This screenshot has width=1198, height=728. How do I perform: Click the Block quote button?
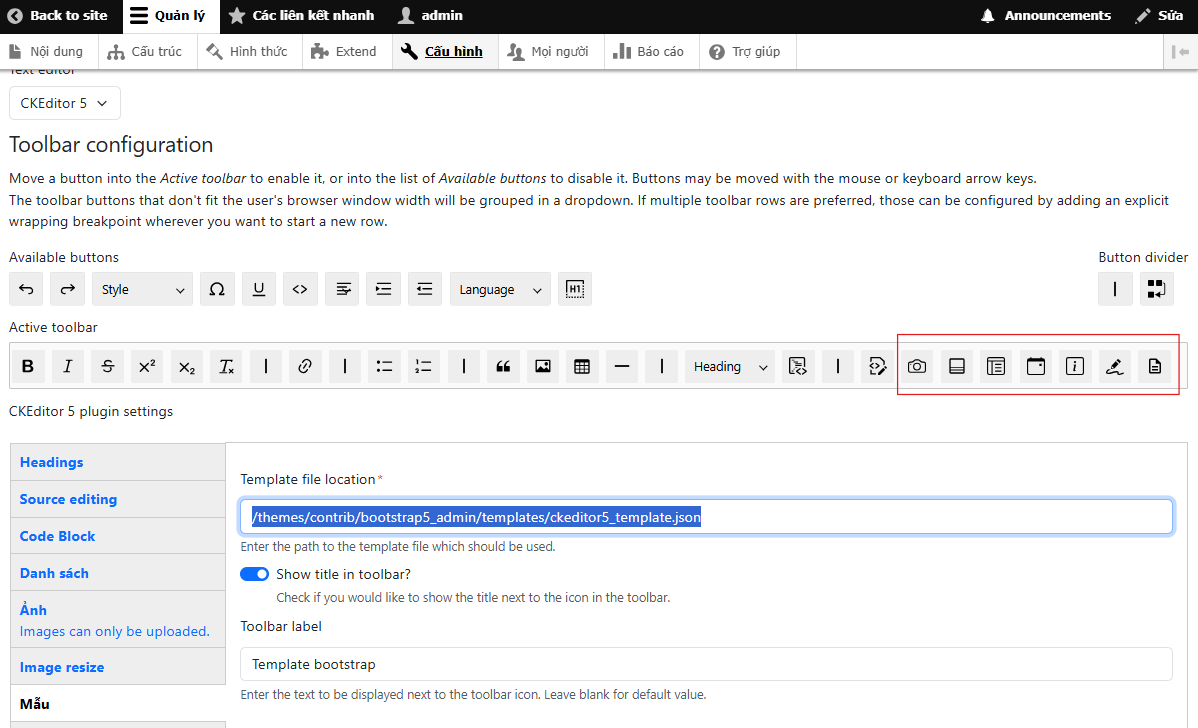tap(503, 367)
